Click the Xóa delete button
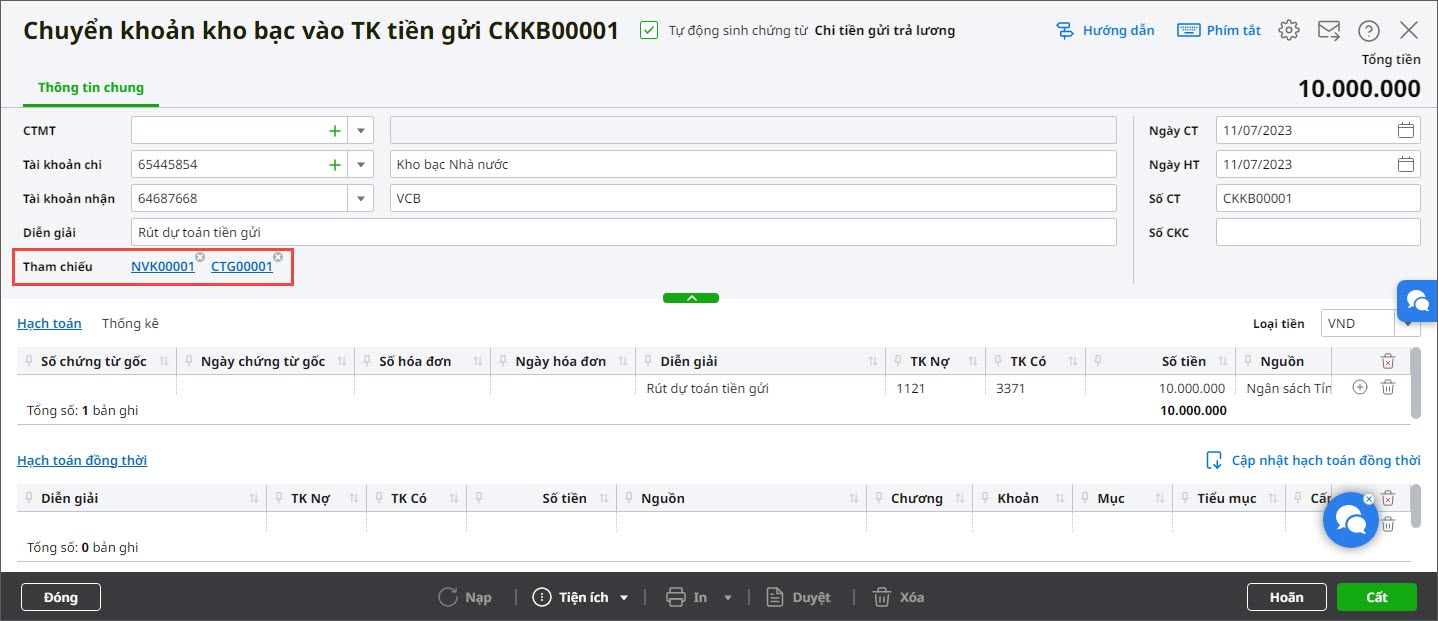This screenshot has width=1438, height=621. pos(898,597)
